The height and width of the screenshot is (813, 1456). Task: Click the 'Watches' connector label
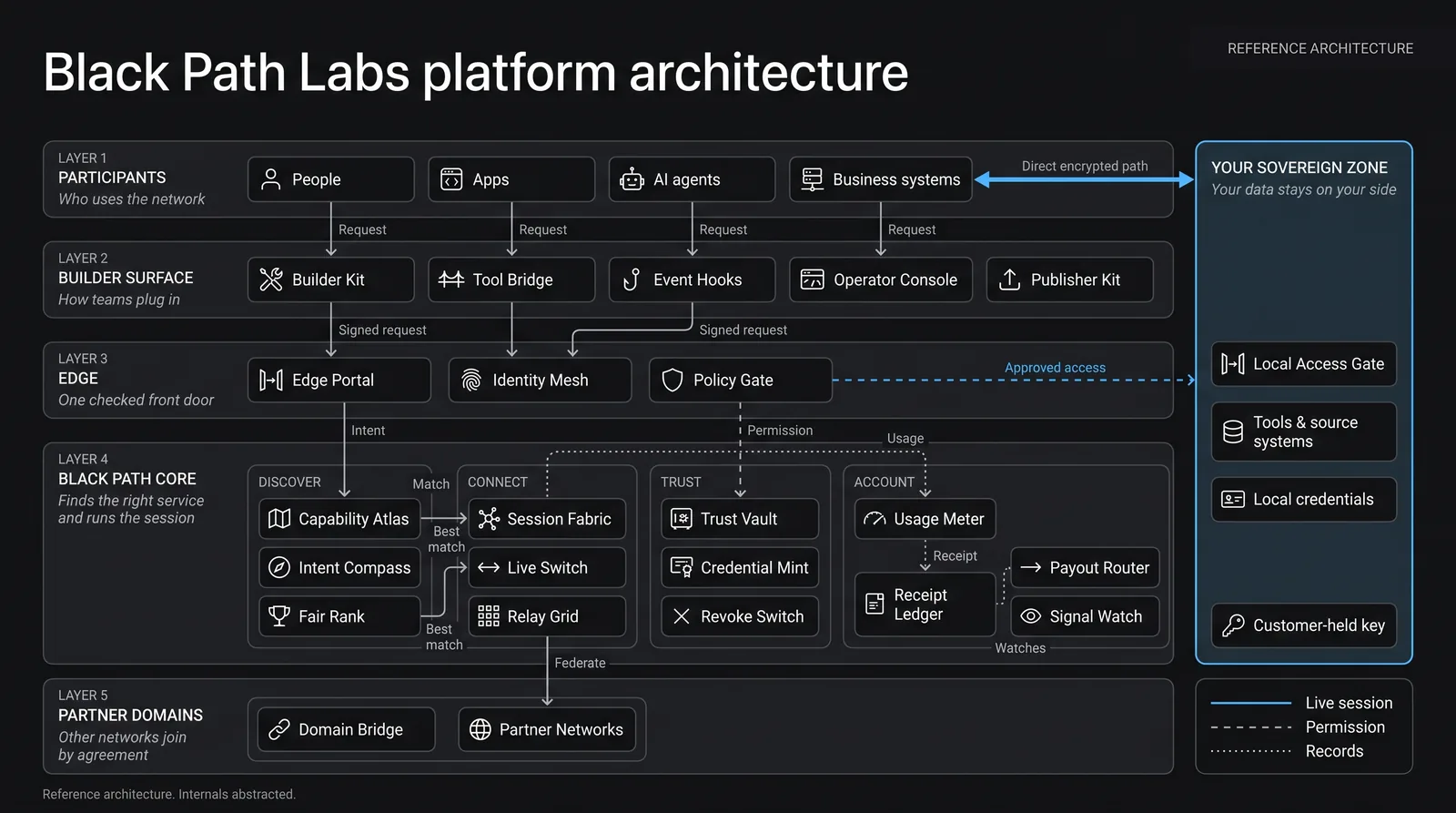tap(1020, 648)
